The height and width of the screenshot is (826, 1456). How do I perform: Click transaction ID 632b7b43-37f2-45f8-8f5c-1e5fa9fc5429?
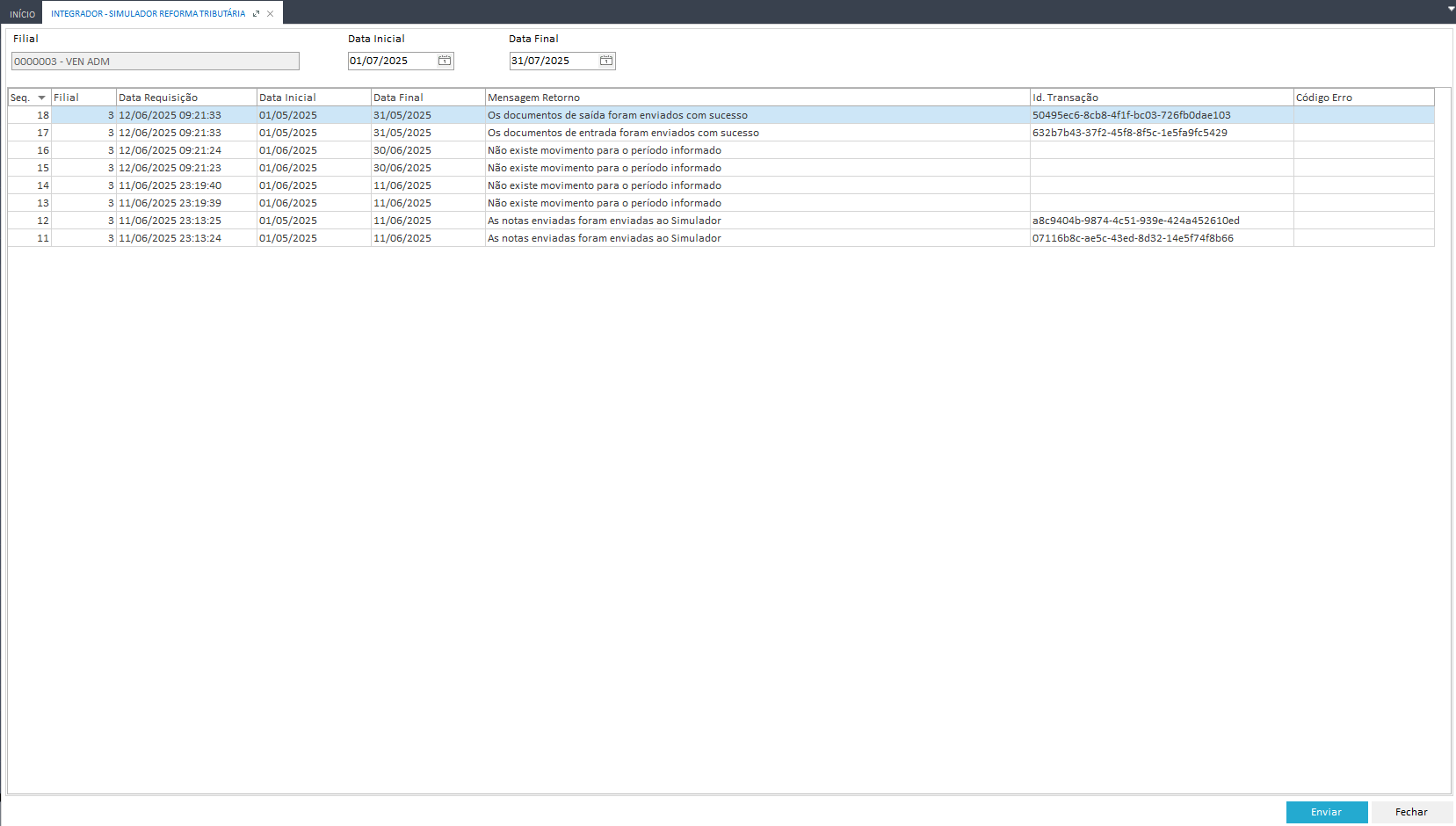(x=1130, y=133)
